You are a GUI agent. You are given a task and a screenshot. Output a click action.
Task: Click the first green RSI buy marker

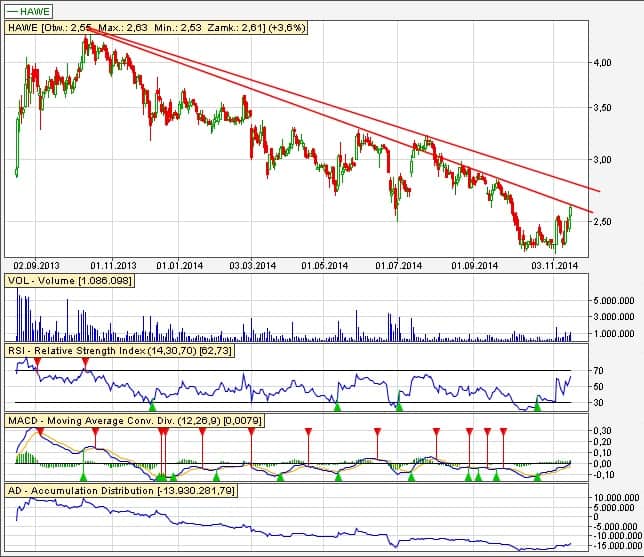(152, 406)
